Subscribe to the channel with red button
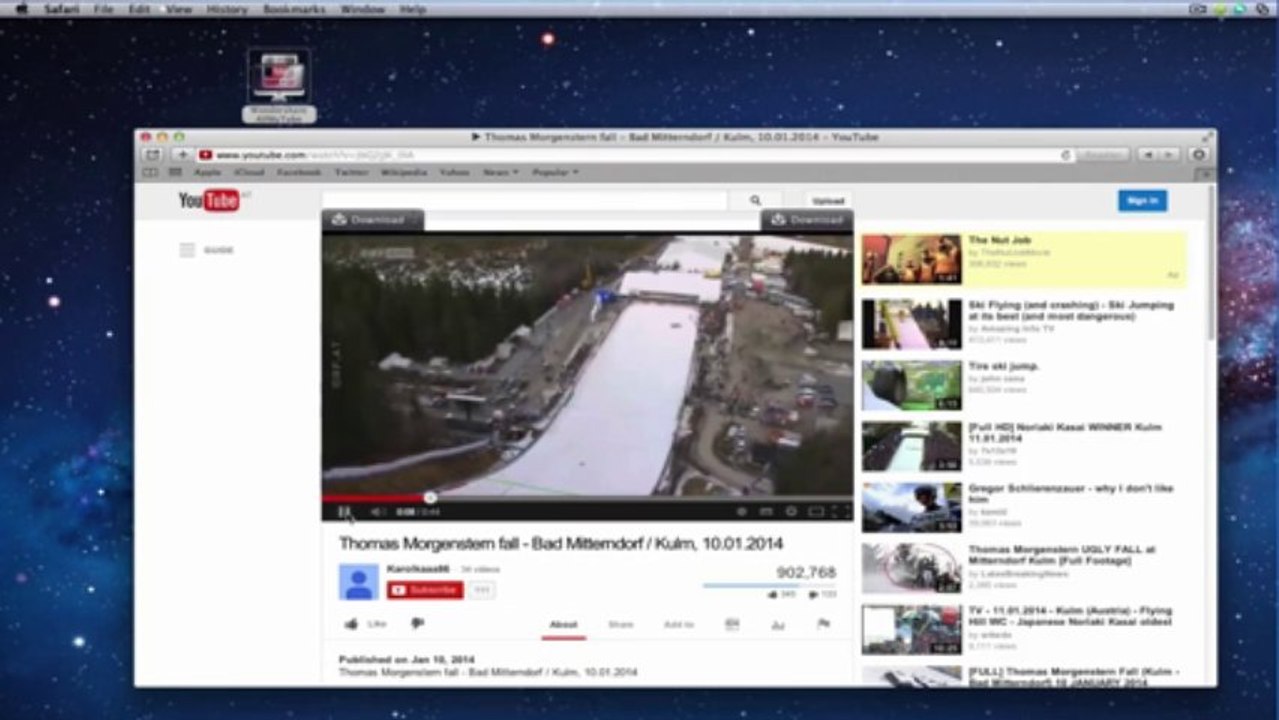Viewport: 1279px width, 720px height. click(425, 590)
